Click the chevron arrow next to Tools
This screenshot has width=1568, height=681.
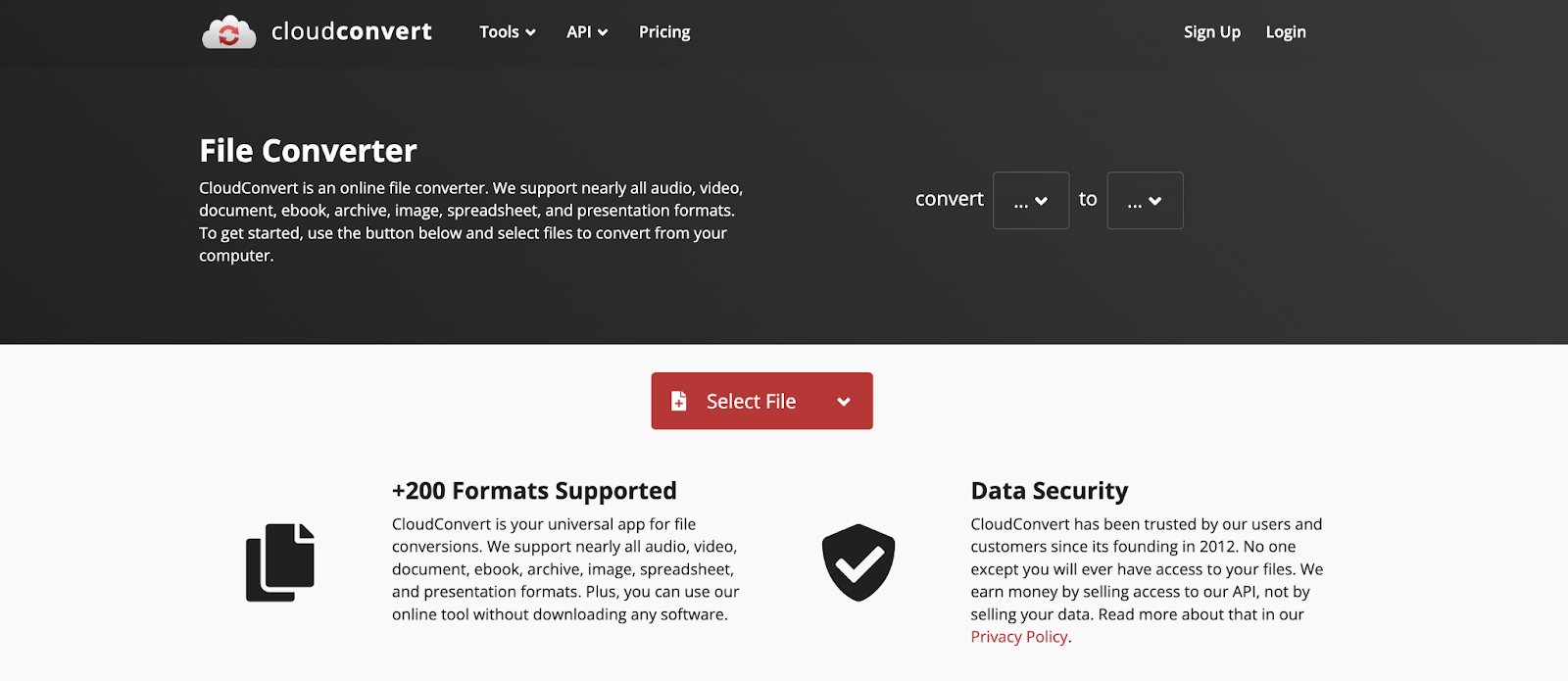coord(531,32)
